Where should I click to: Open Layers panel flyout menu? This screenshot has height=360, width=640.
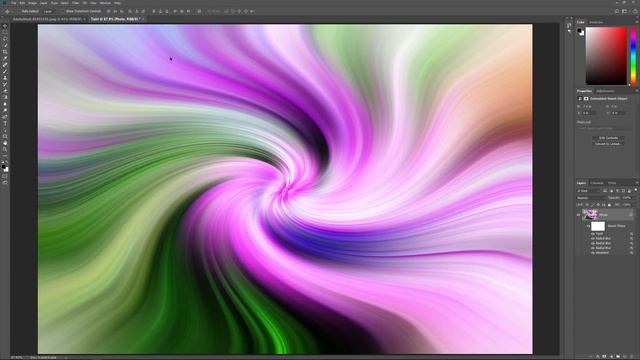click(637, 183)
